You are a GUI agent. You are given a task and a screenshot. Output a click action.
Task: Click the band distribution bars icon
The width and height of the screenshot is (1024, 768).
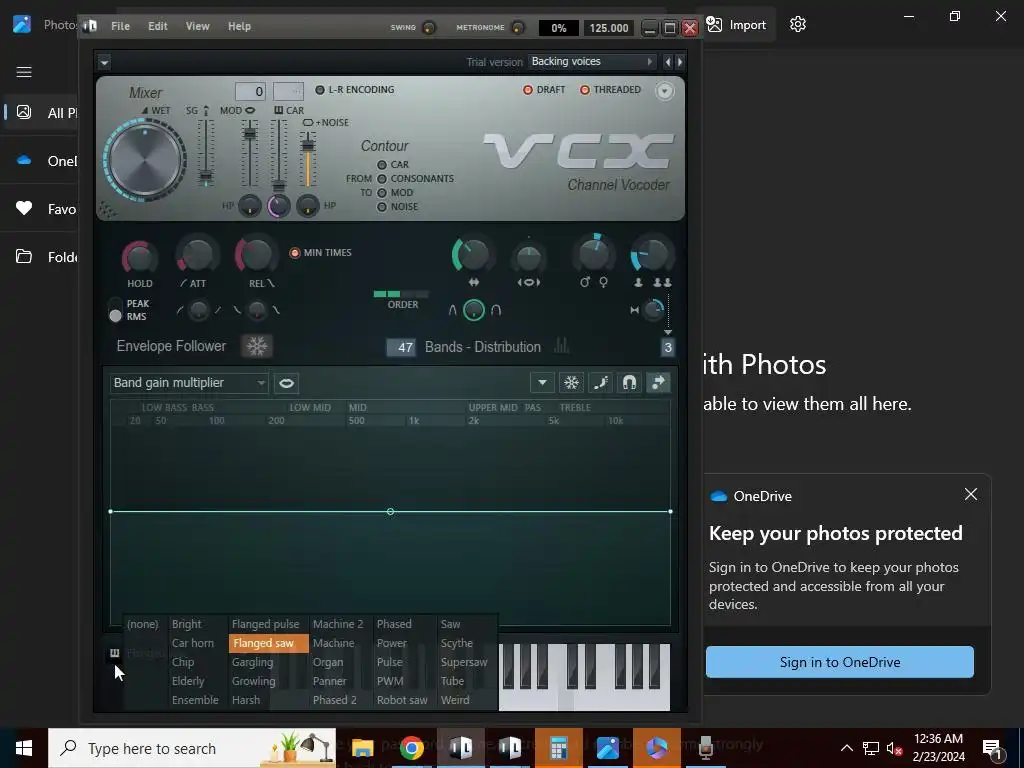562,346
